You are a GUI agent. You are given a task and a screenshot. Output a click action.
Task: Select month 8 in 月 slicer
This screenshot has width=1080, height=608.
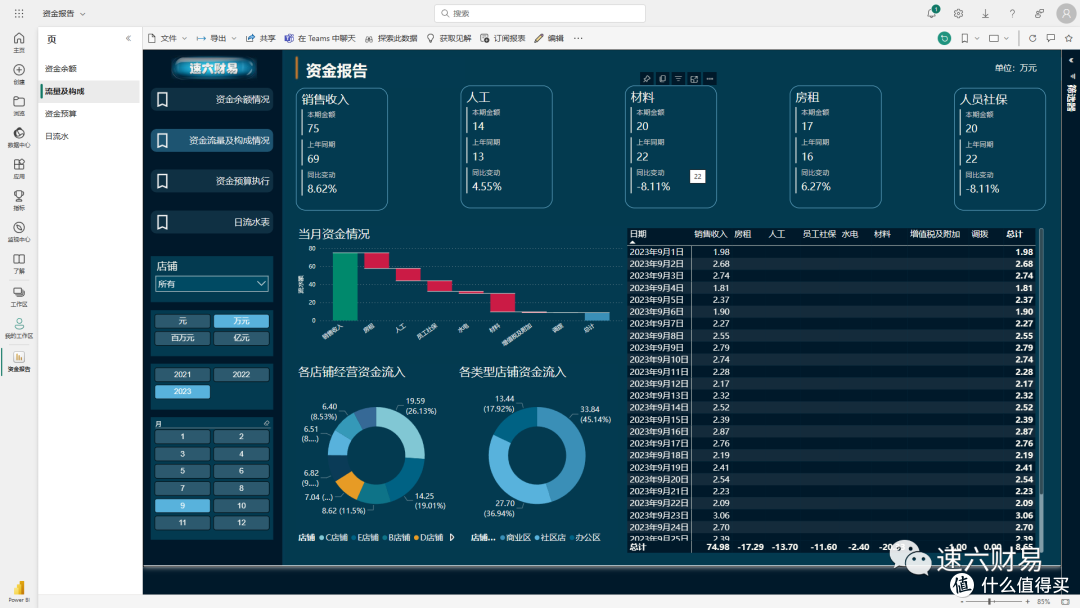click(241, 488)
